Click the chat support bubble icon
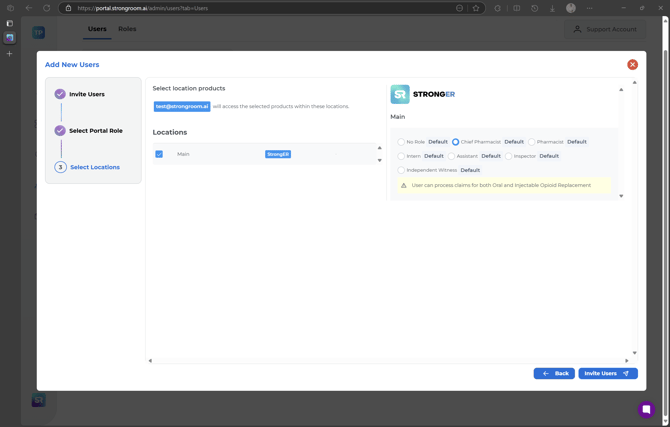This screenshot has width=670, height=427. click(x=646, y=409)
